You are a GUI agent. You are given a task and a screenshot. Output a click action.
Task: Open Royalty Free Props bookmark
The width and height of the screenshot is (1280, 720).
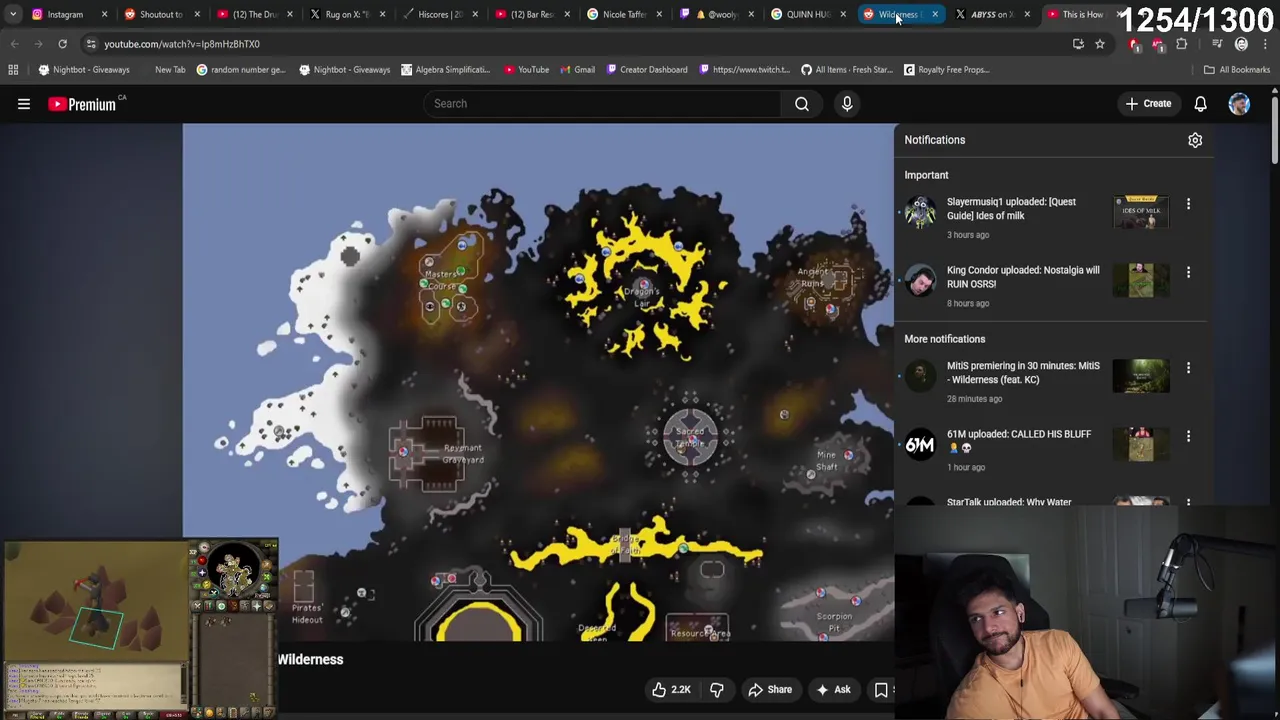tap(946, 70)
